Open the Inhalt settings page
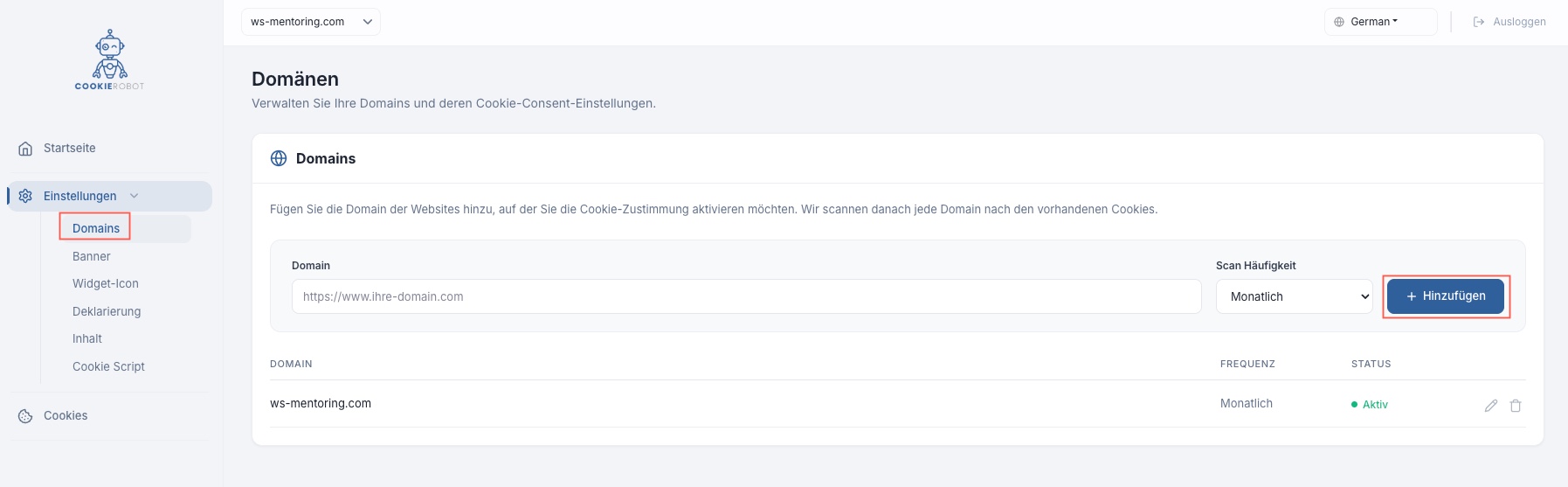Image resolution: width=1568 pixels, height=487 pixels. (x=87, y=338)
